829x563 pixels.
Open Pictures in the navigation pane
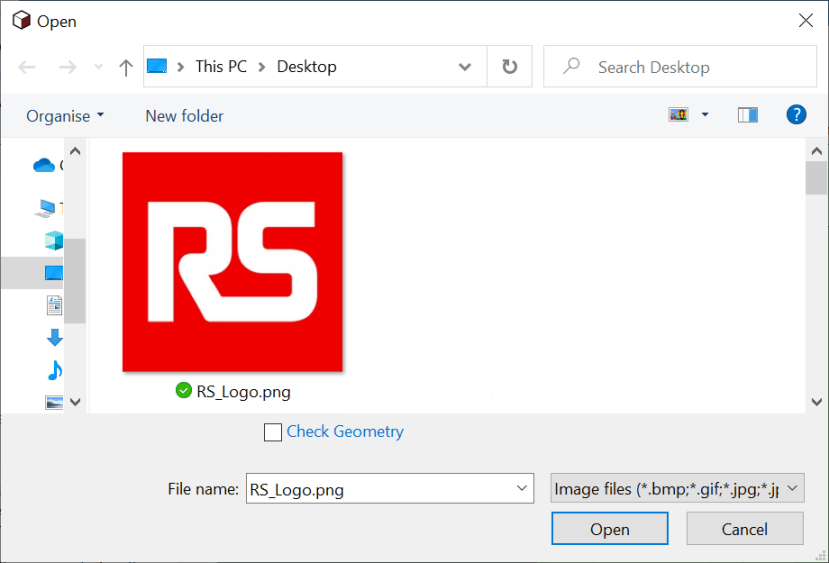coord(54,402)
